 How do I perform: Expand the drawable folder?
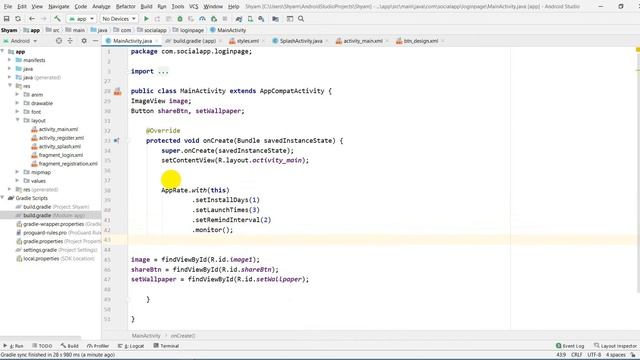(x=17, y=103)
